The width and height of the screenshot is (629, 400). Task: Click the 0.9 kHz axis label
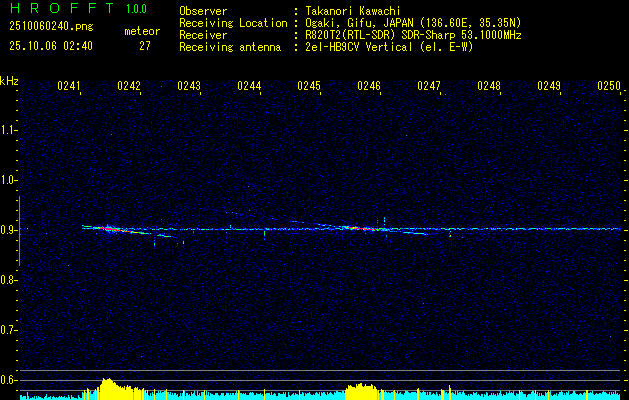pyautogui.click(x=8, y=230)
